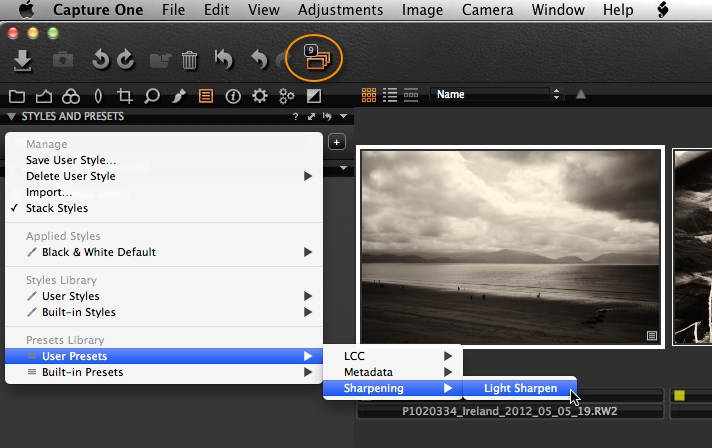The height and width of the screenshot is (448, 712).
Task: Rotate image right with clockwise icon
Action: point(126,60)
